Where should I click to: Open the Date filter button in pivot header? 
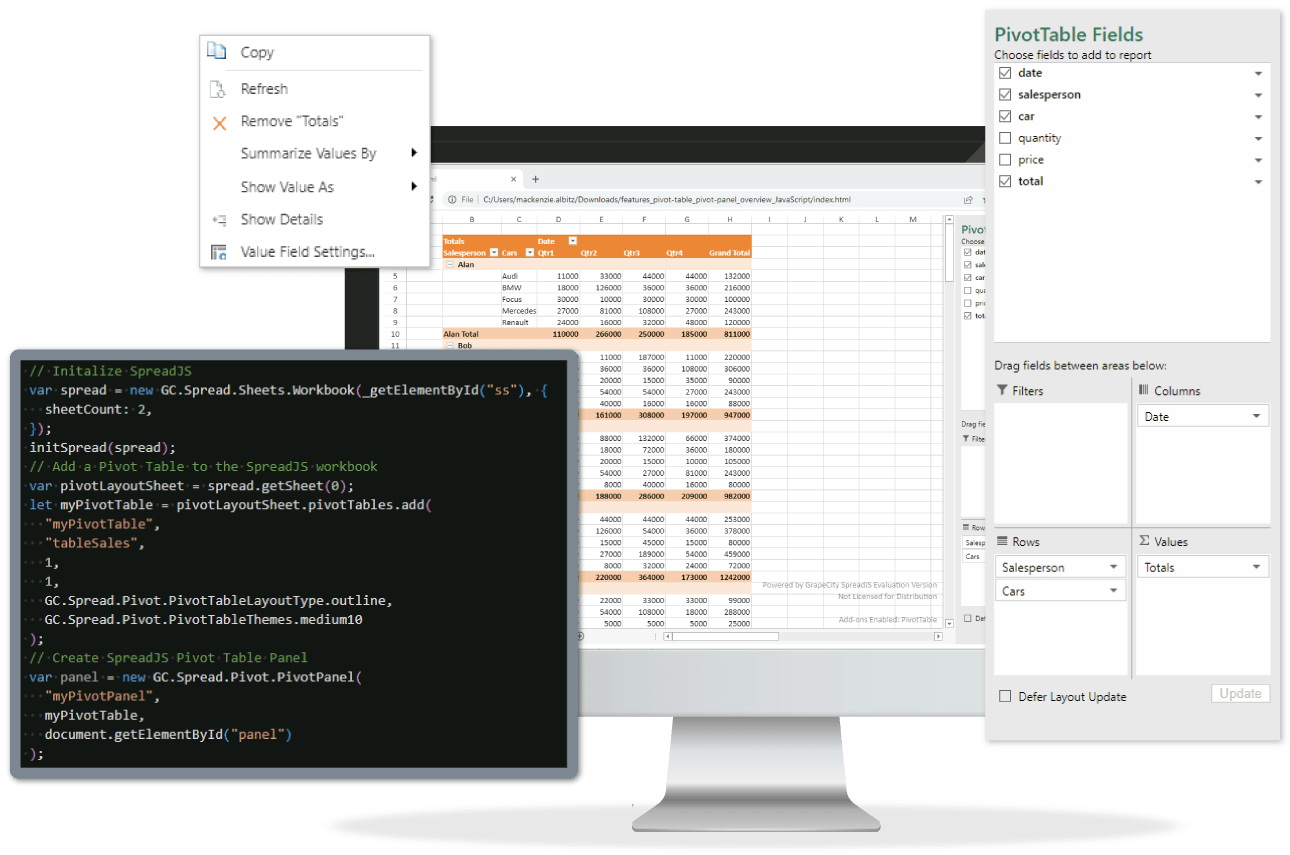click(x=572, y=241)
